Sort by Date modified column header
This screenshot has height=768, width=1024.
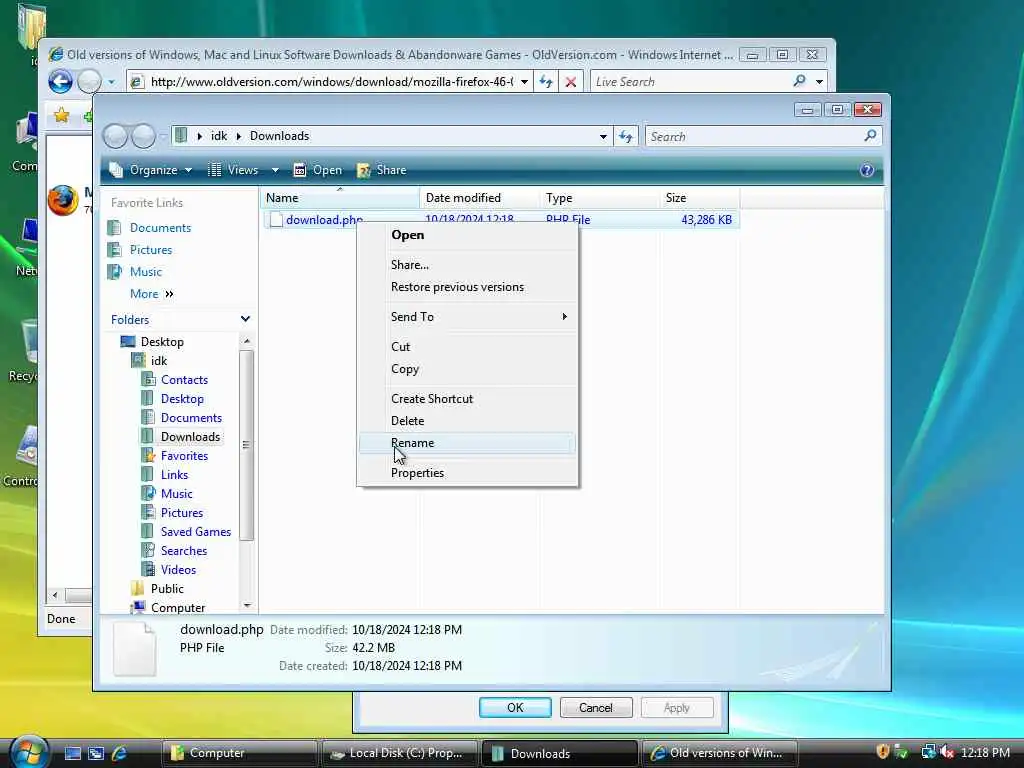479,198
